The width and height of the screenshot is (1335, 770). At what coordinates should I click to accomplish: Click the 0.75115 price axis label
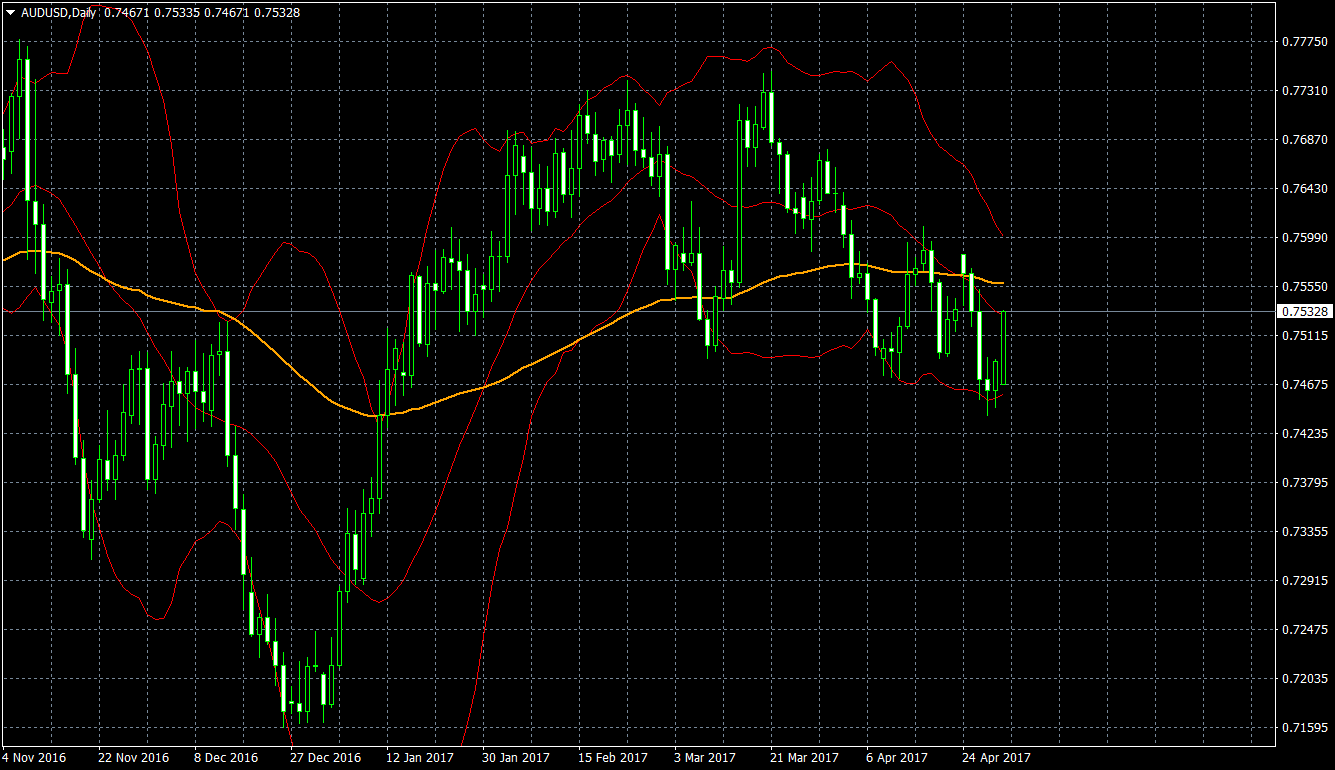click(x=1304, y=335)
